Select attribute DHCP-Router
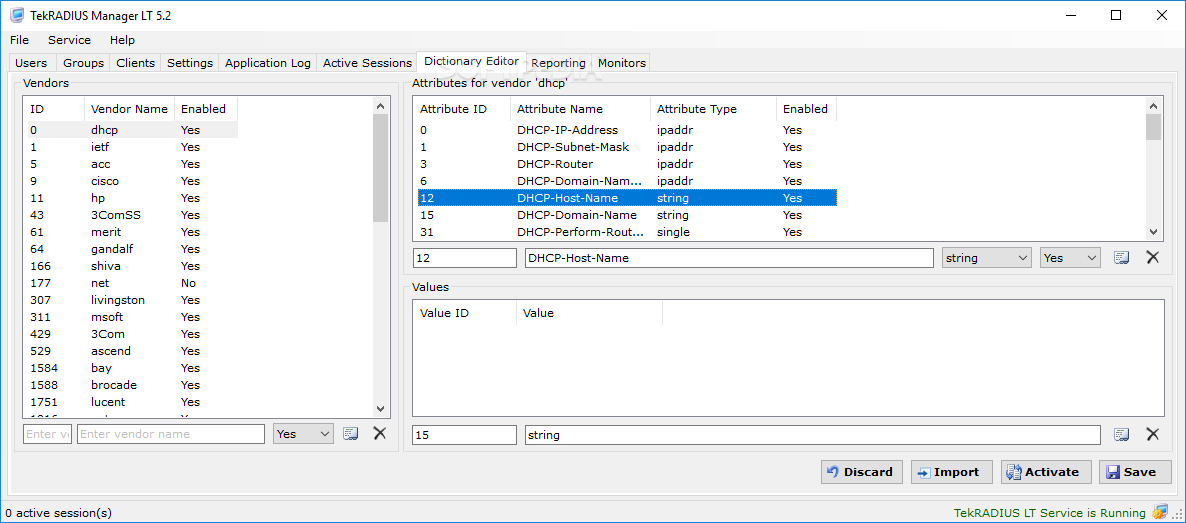The image size is (1186, 523). (x=627, y=163)
